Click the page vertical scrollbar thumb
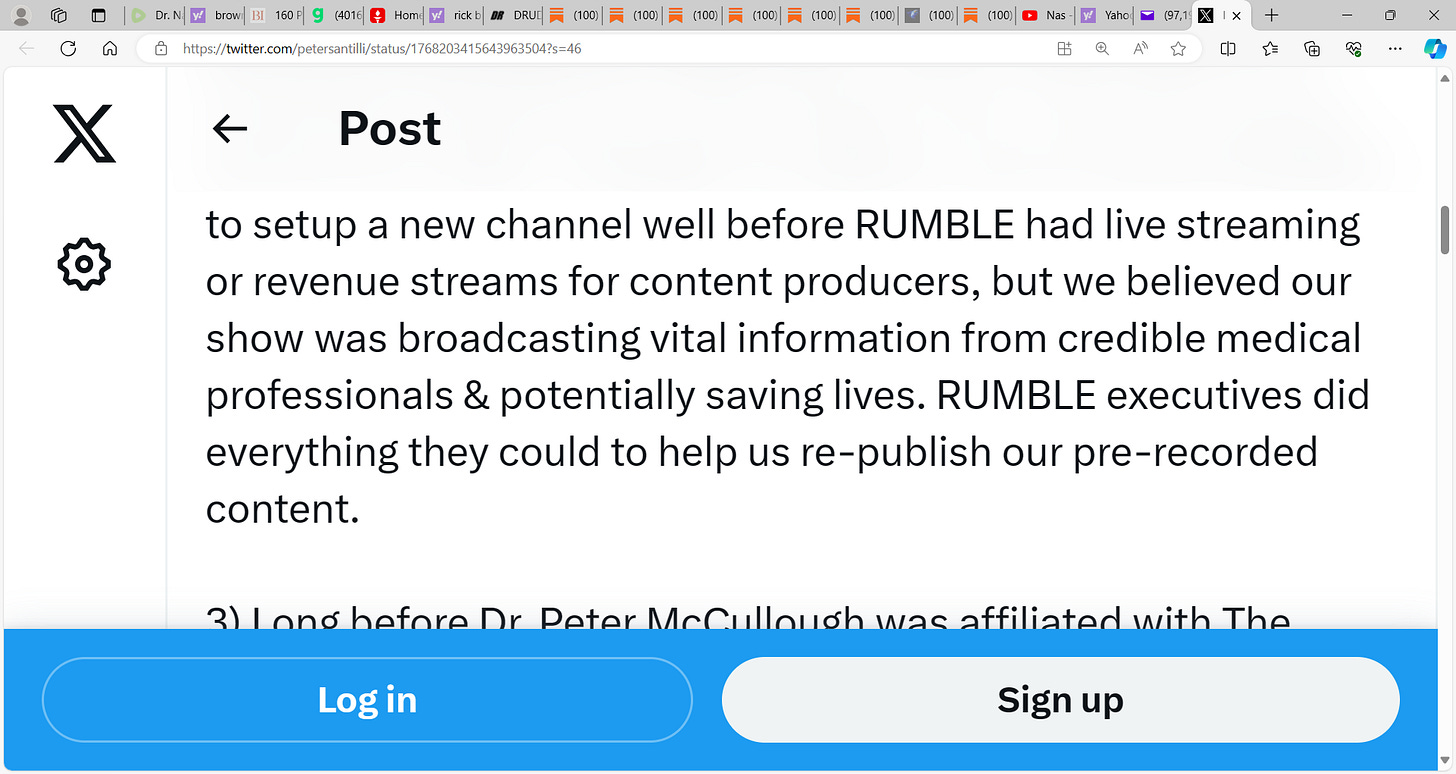This screenshot has width=1456, height=774. (x=1445, y=230)
